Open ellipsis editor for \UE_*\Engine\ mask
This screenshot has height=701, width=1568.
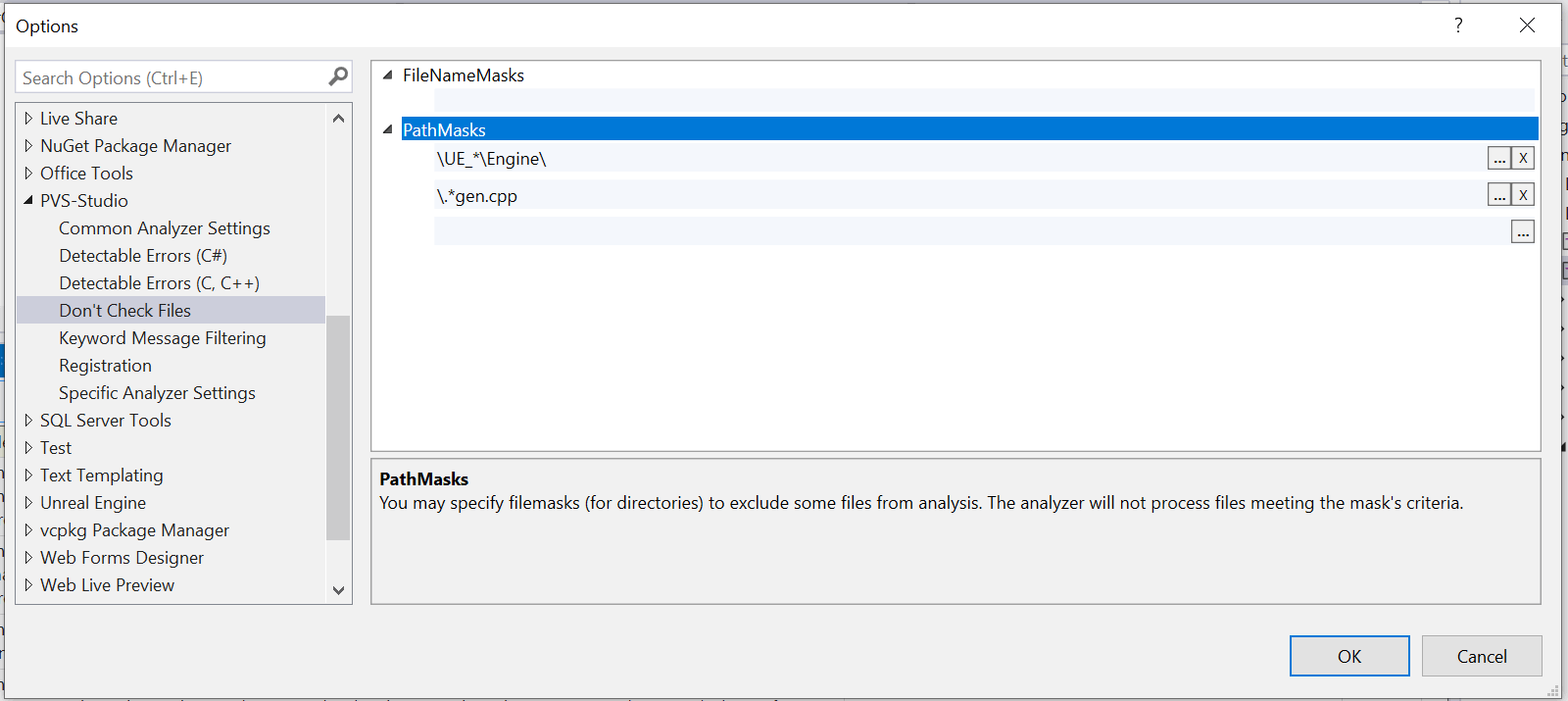(1499, 158)
